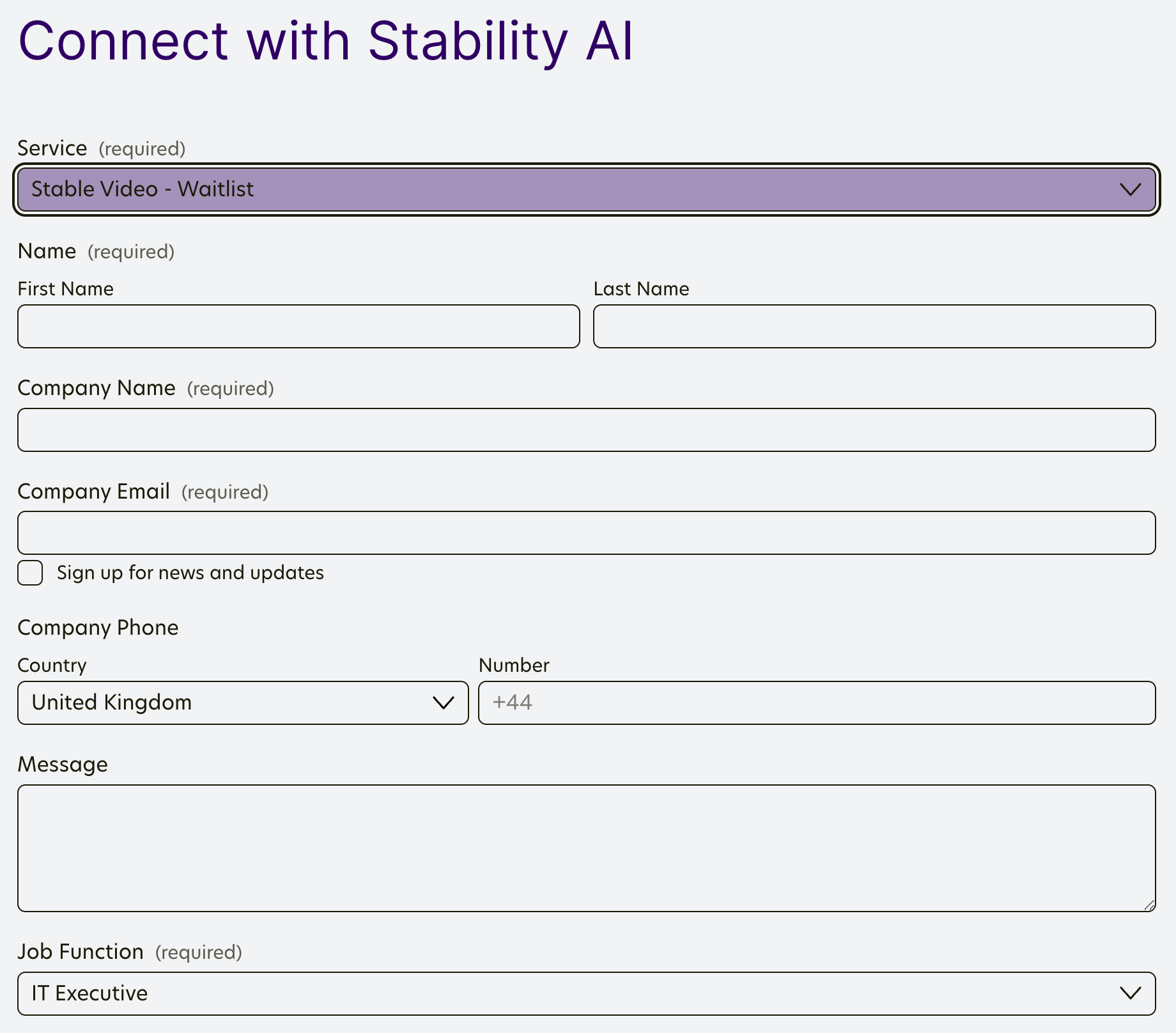The width and height of the screenshot is (1176, 1033).
Task: Click the 'Connect with Stability AI' heading
Action: click(x=325, y=41)
